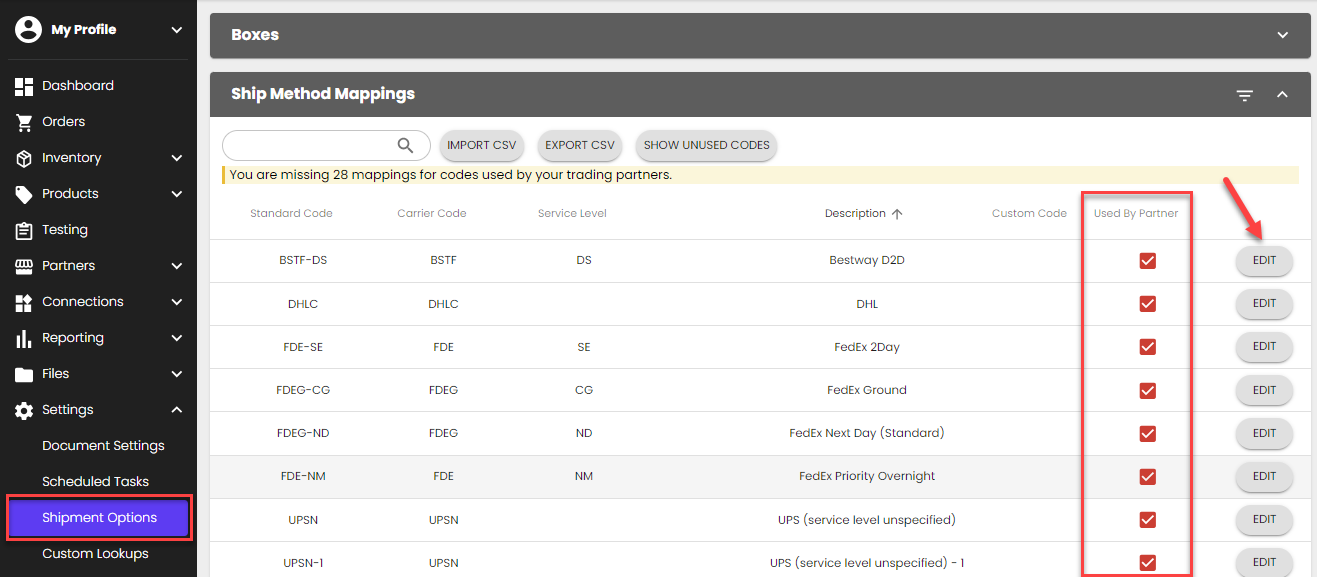Open Document Settings in the sidebar
1317x577 pixels.
click(103, 446)
